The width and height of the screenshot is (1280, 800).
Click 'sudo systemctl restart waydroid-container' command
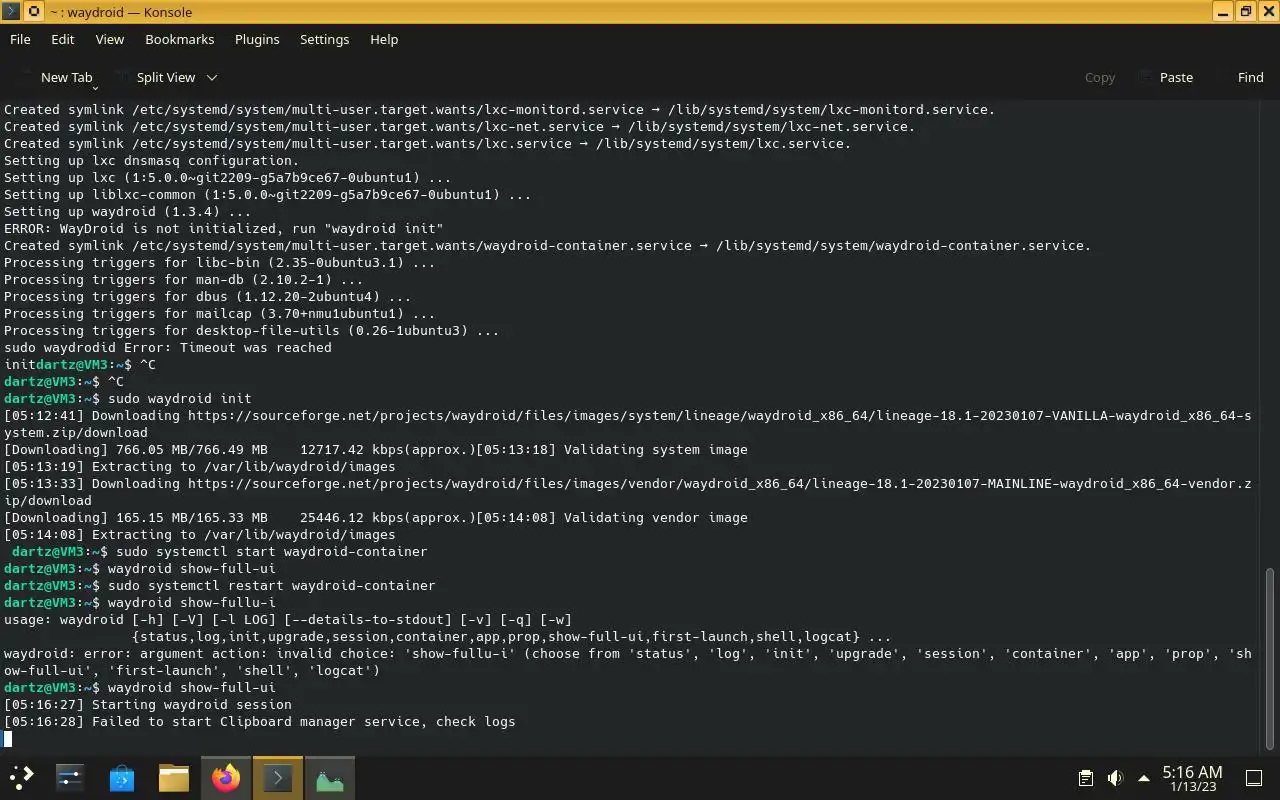(x=272, y=585)
